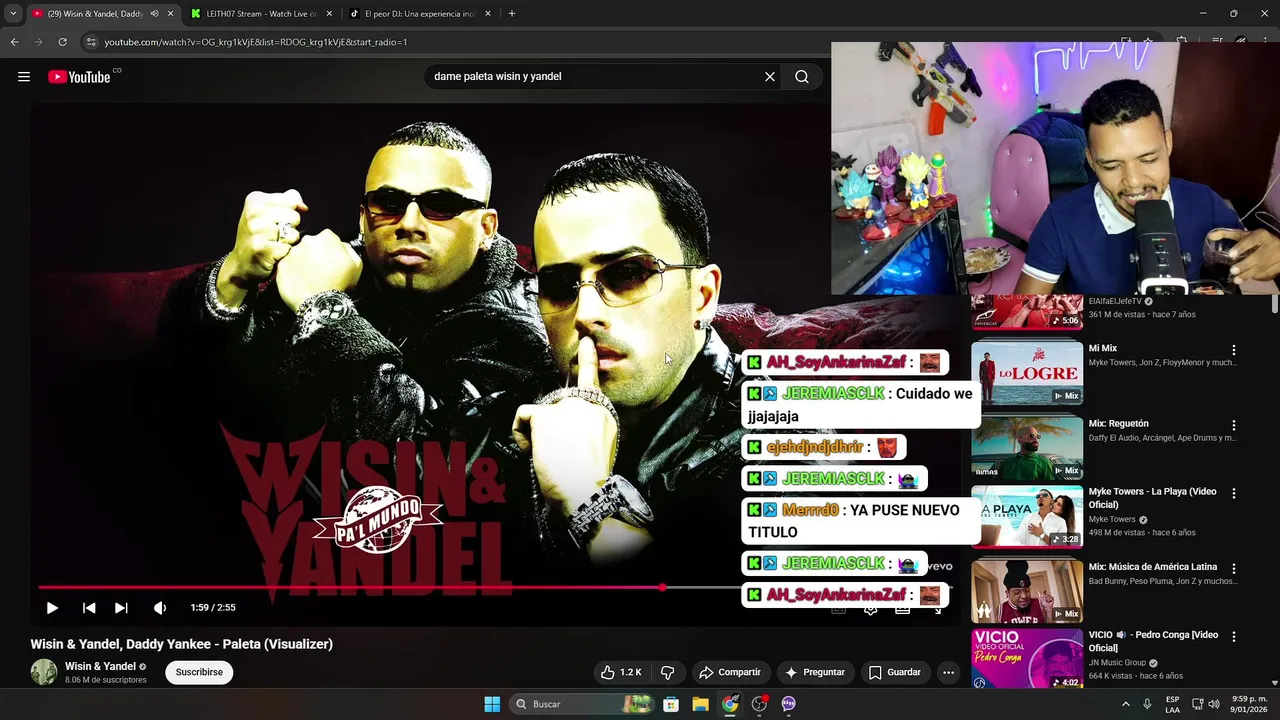Open the three-dot more actions below the video
Viewport: 1280px width, 720px height.
[948, 672]
